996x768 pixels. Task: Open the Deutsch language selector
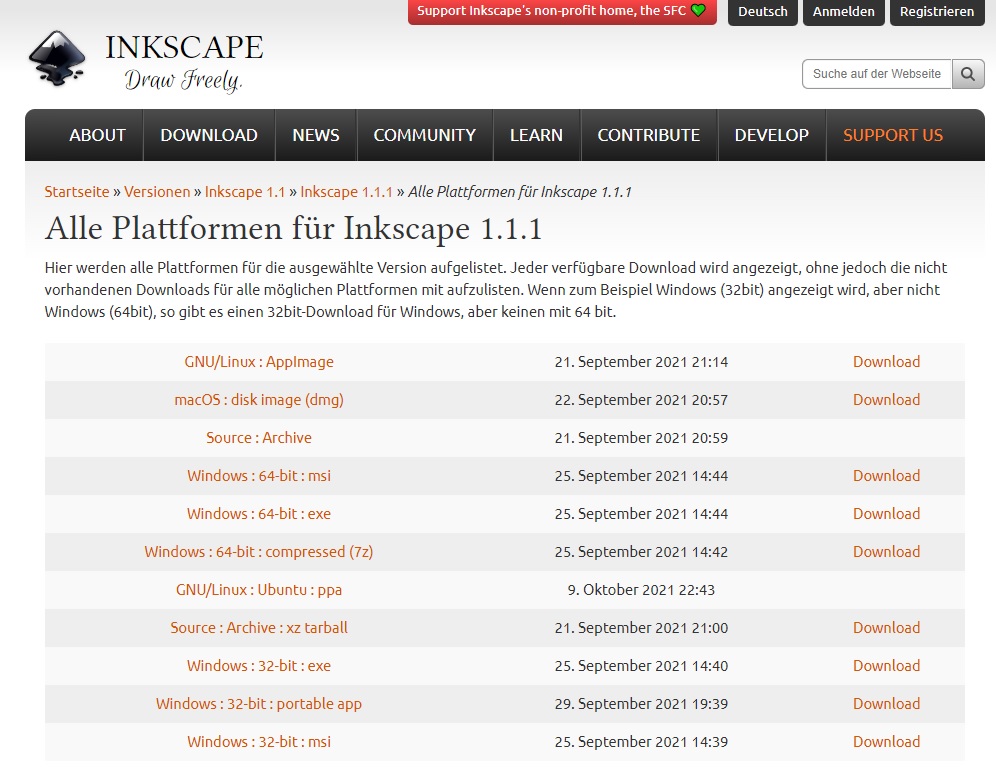tap(762, 11)
